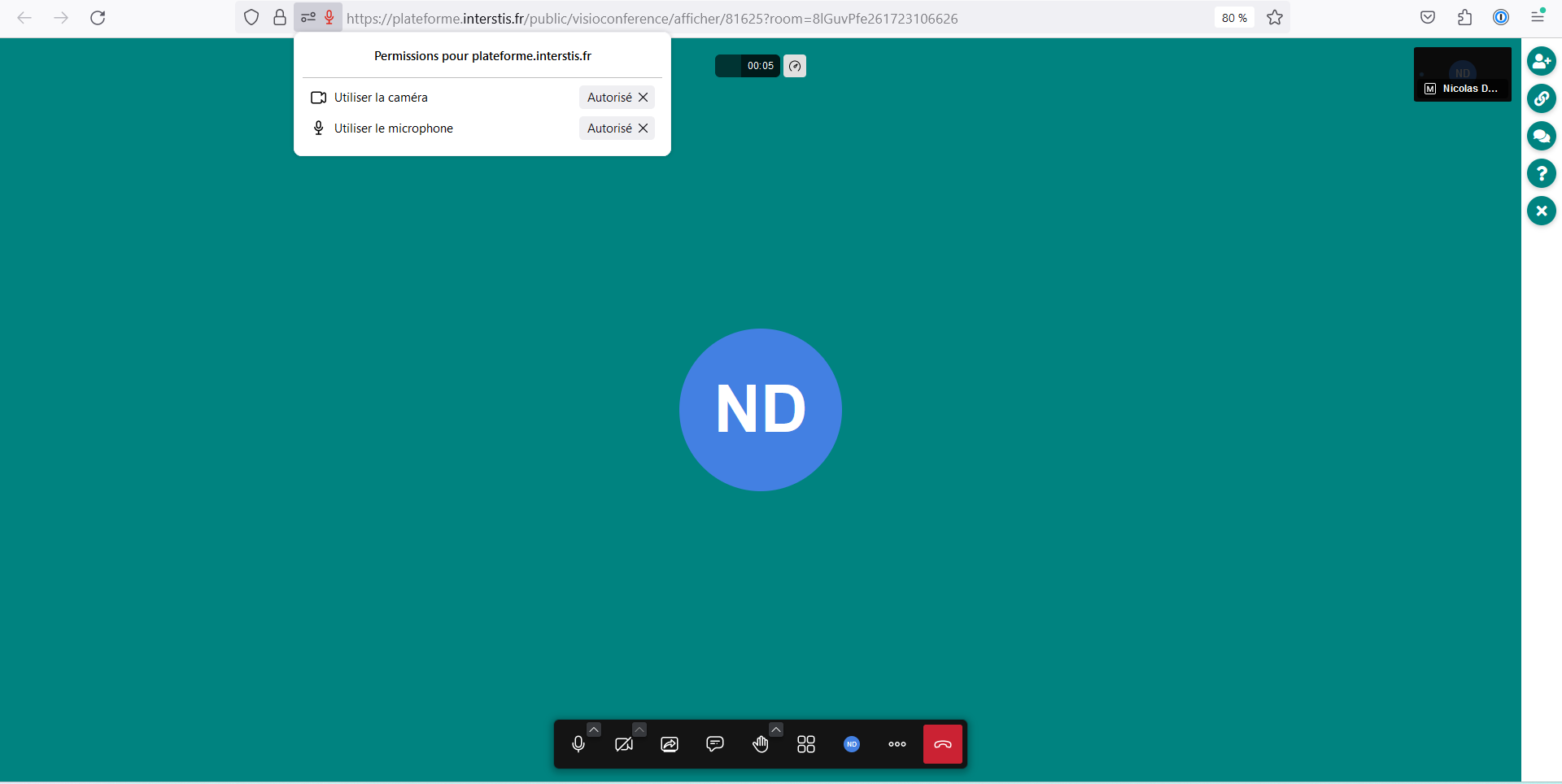Mute the microphone in the call toolbar
The height and width of the screenshot is (784, 1562).
click(x=578, y=744)
